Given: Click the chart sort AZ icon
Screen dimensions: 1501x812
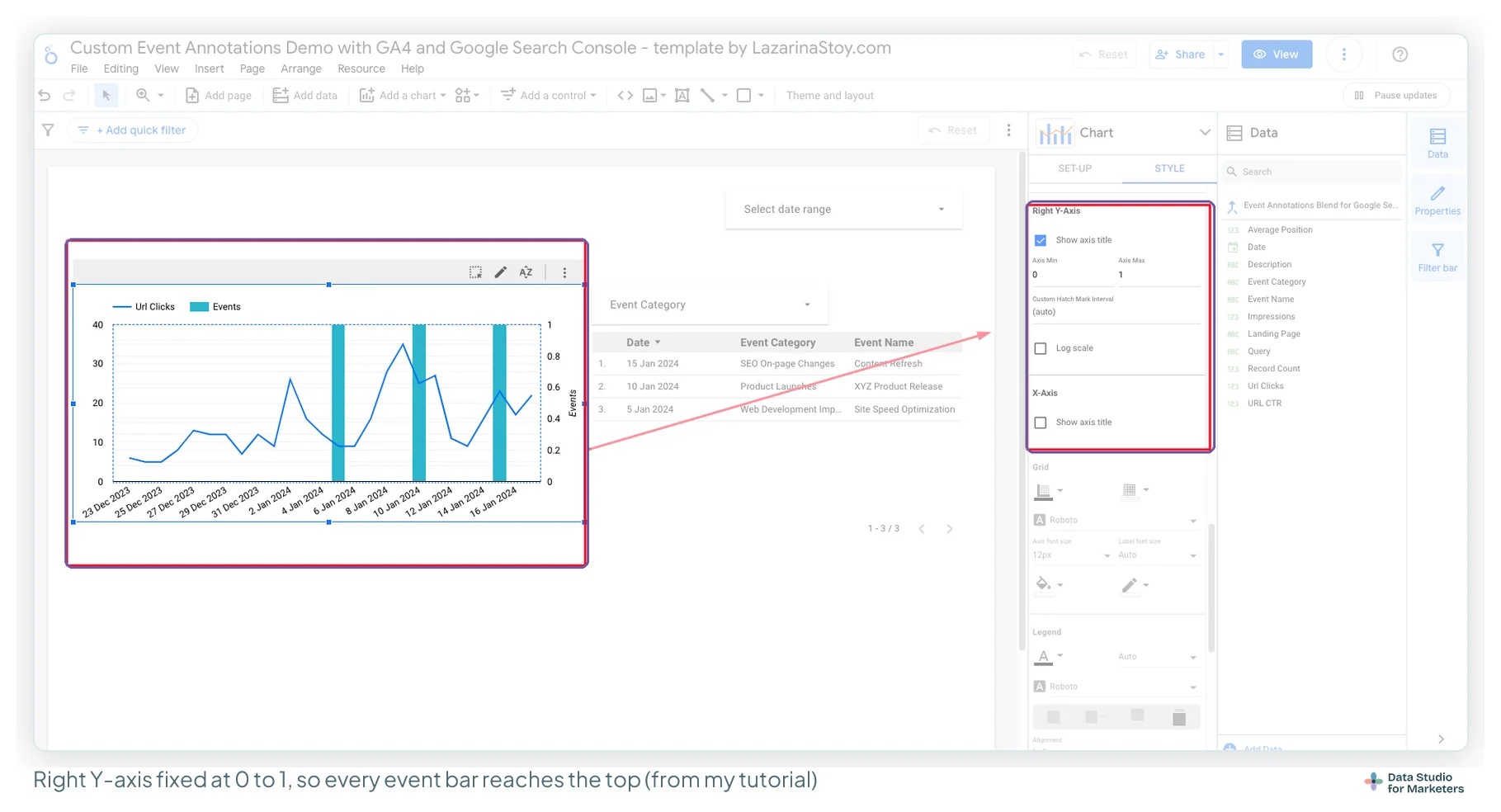Looking at the screenshot, I should (526, 272).
